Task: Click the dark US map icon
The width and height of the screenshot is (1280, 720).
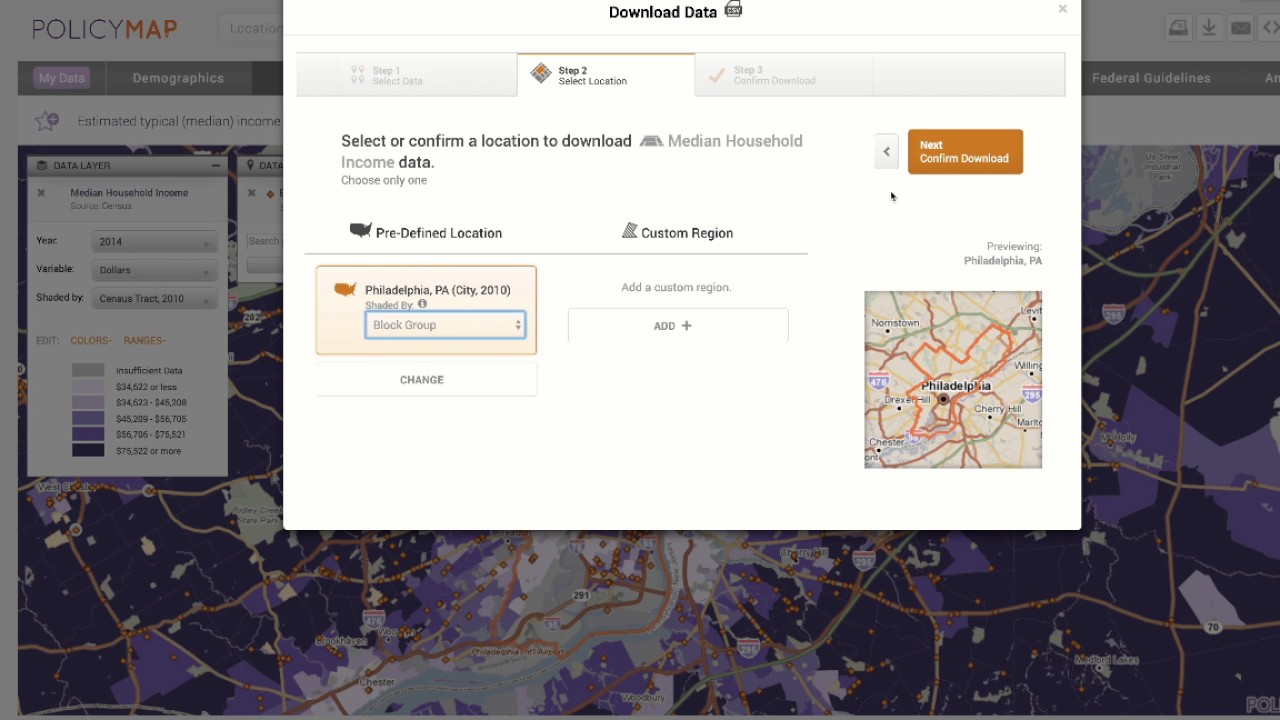Action: coord(360,230)
